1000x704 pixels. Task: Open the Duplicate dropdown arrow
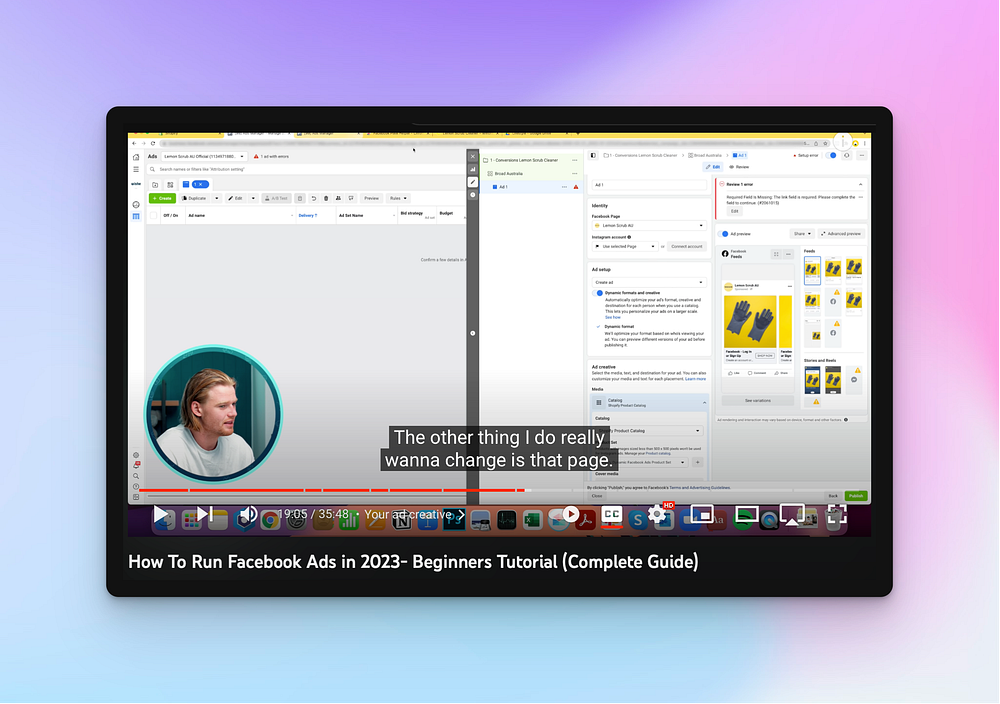(217, 198)
